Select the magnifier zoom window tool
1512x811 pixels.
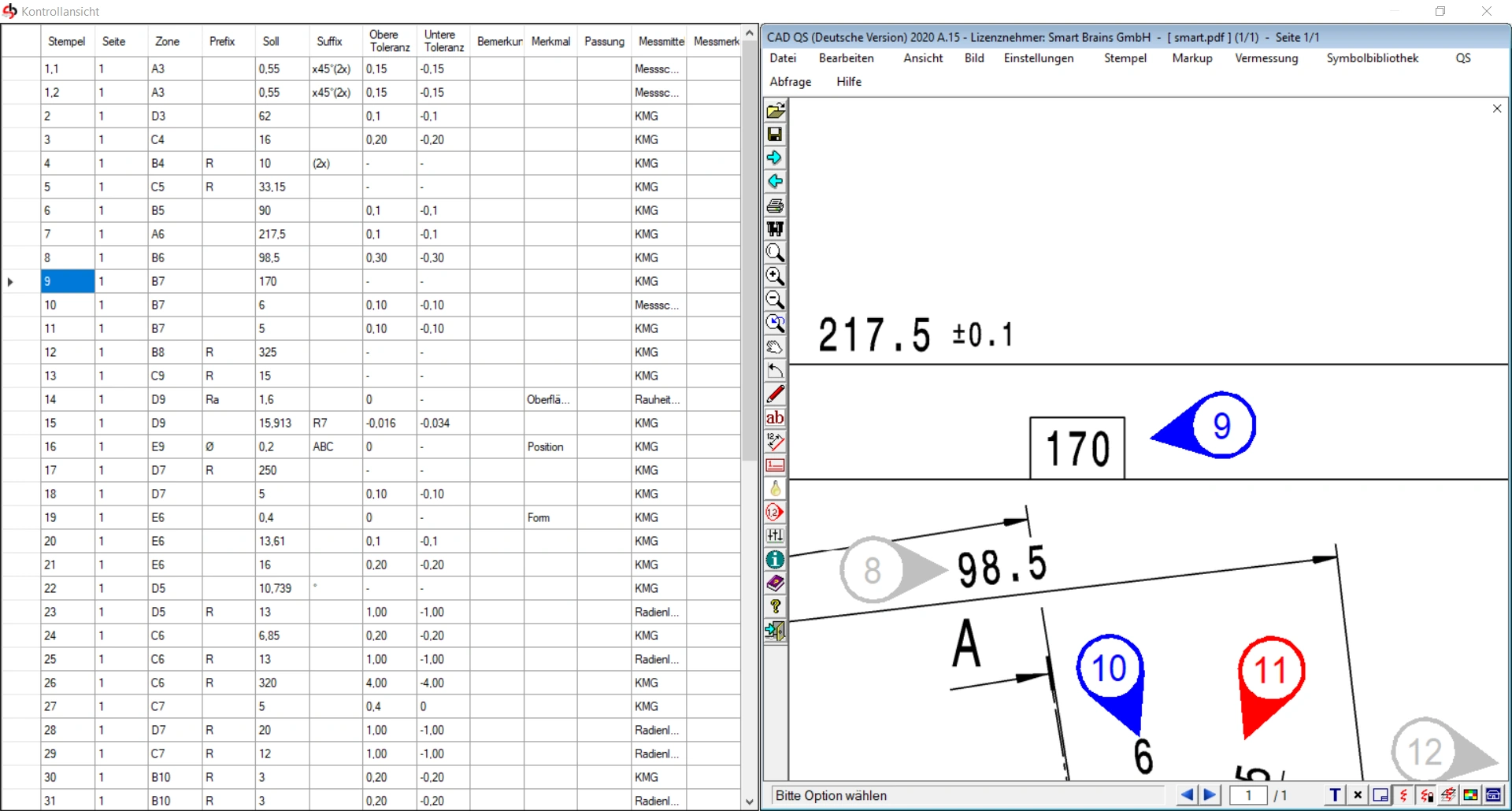[775, 253]
